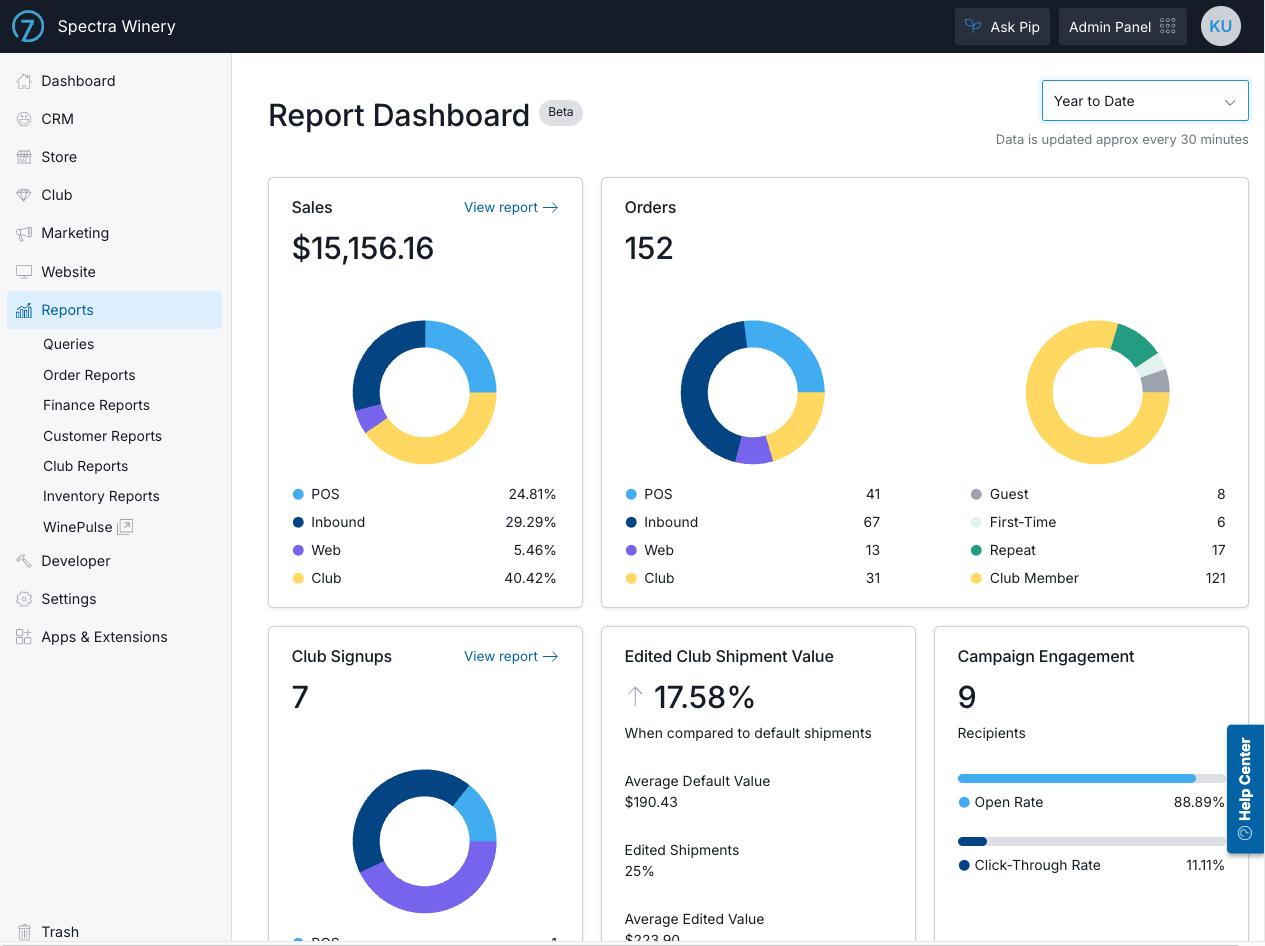Click the Year to Date chevron arrow

tap(1230, 102)
